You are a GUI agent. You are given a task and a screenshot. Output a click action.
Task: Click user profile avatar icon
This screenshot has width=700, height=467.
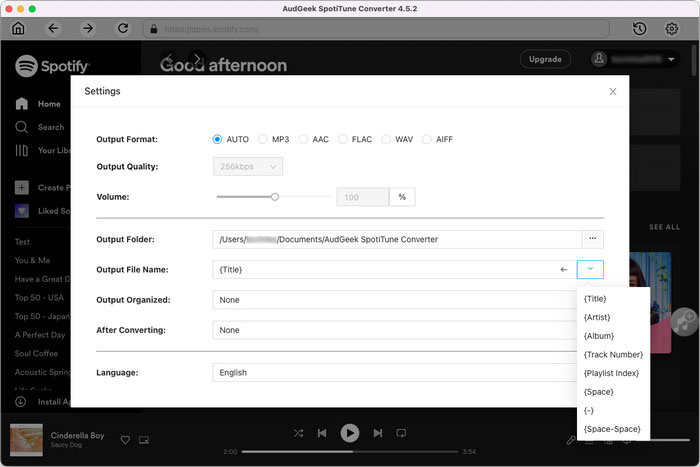point(599,59)
